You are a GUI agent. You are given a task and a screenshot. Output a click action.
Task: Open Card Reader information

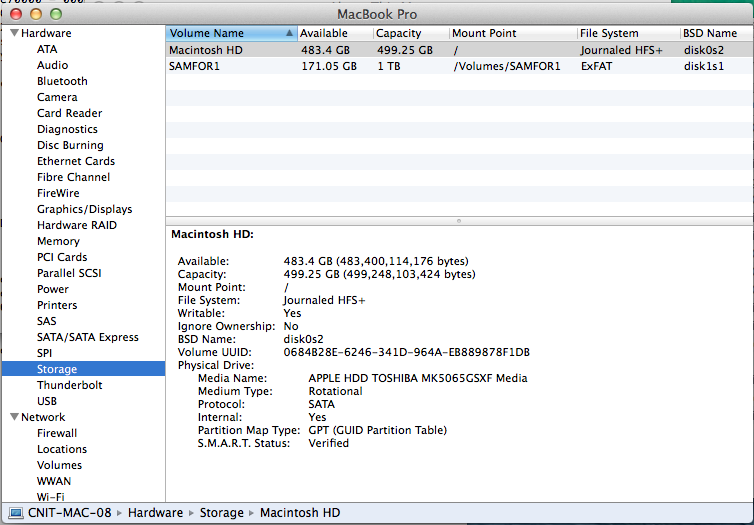(69, 113)
